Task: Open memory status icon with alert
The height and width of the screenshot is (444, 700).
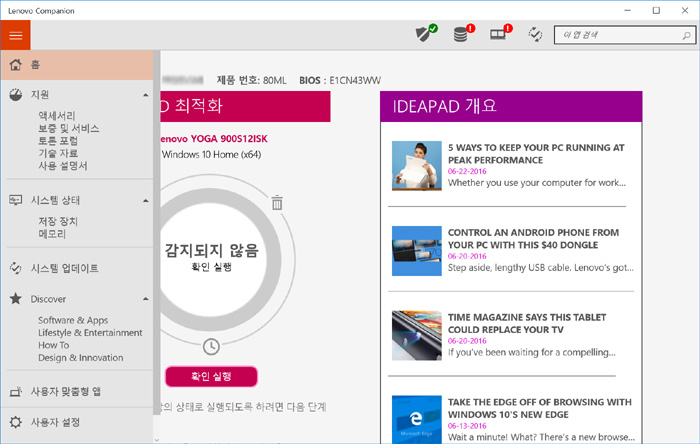Action: click(x=501, y=33)
